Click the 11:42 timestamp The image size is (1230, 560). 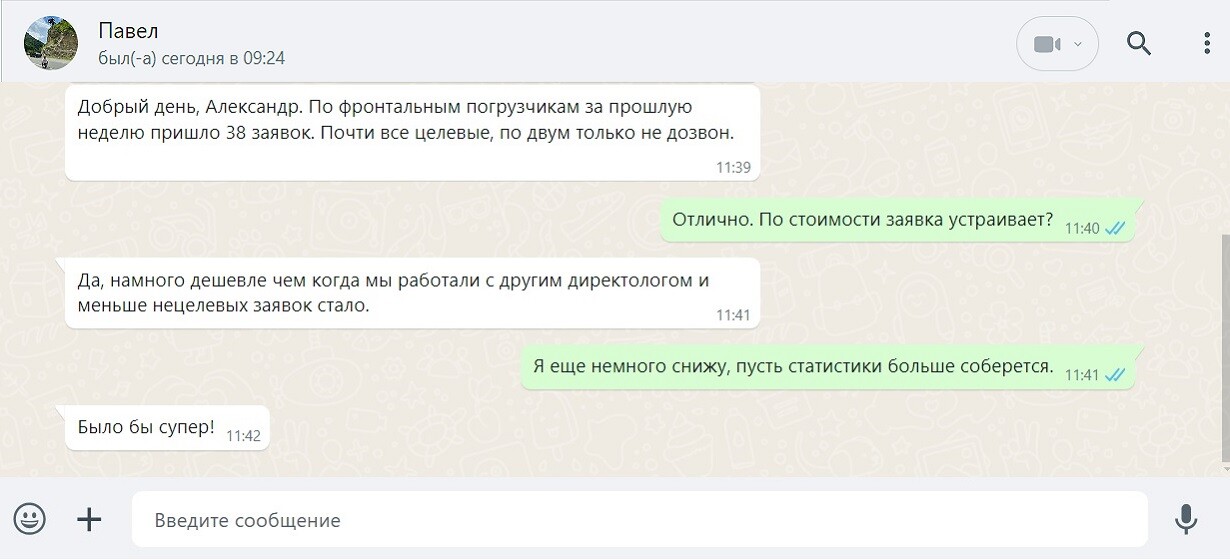pos(243,435)
